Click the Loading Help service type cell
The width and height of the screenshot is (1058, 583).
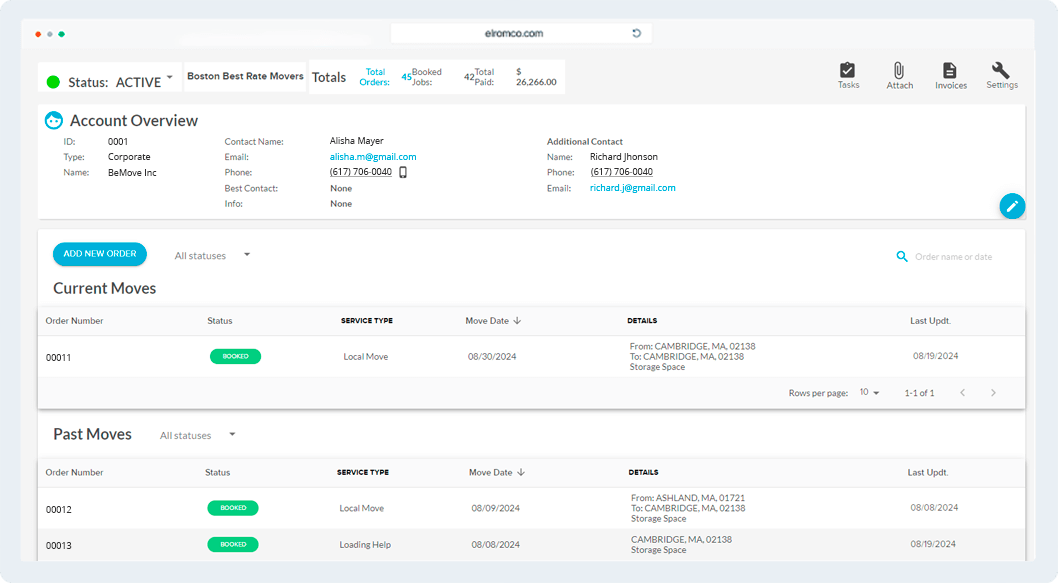pos(365,545)
